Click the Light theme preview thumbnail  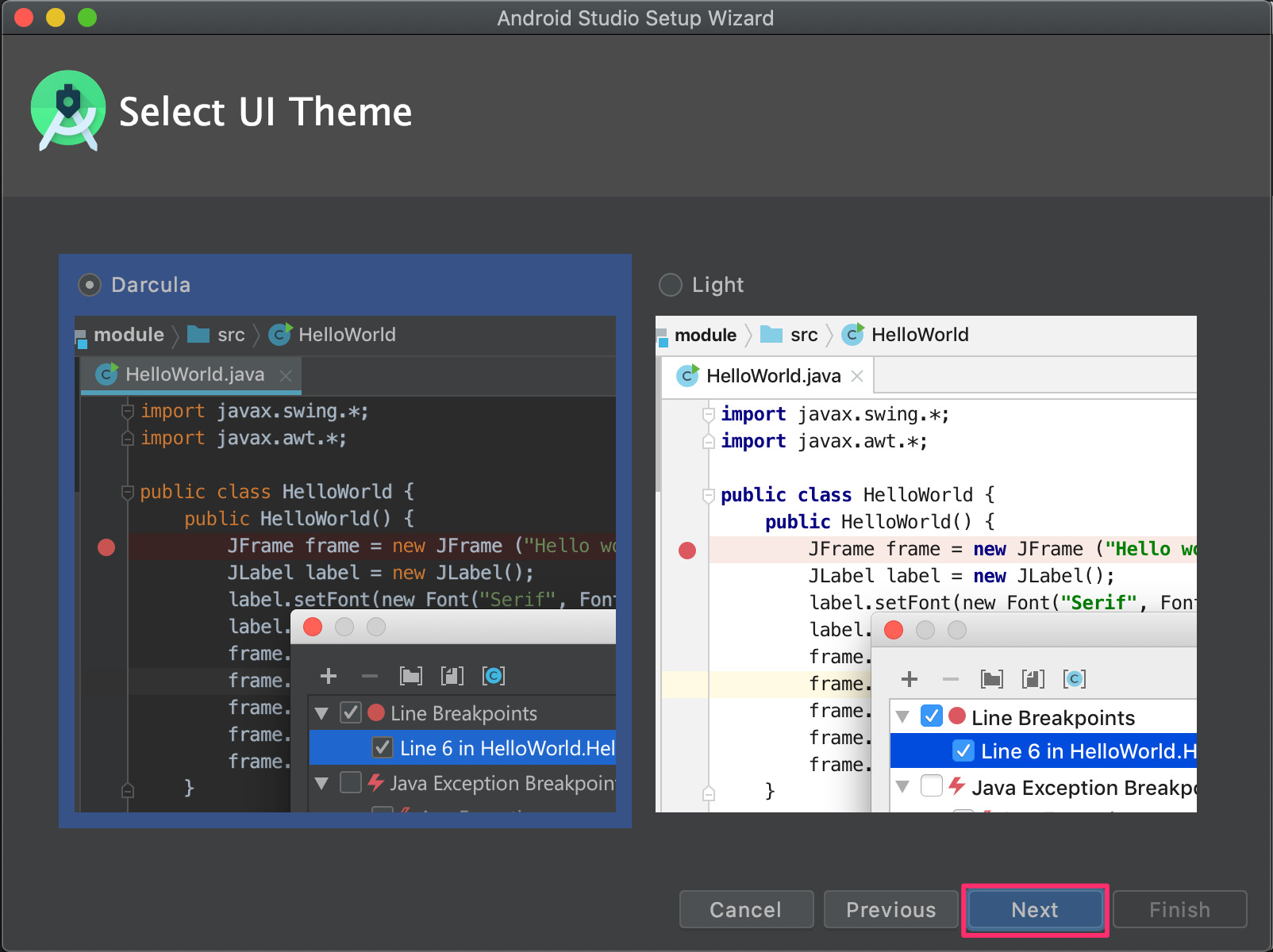point(926,564)
